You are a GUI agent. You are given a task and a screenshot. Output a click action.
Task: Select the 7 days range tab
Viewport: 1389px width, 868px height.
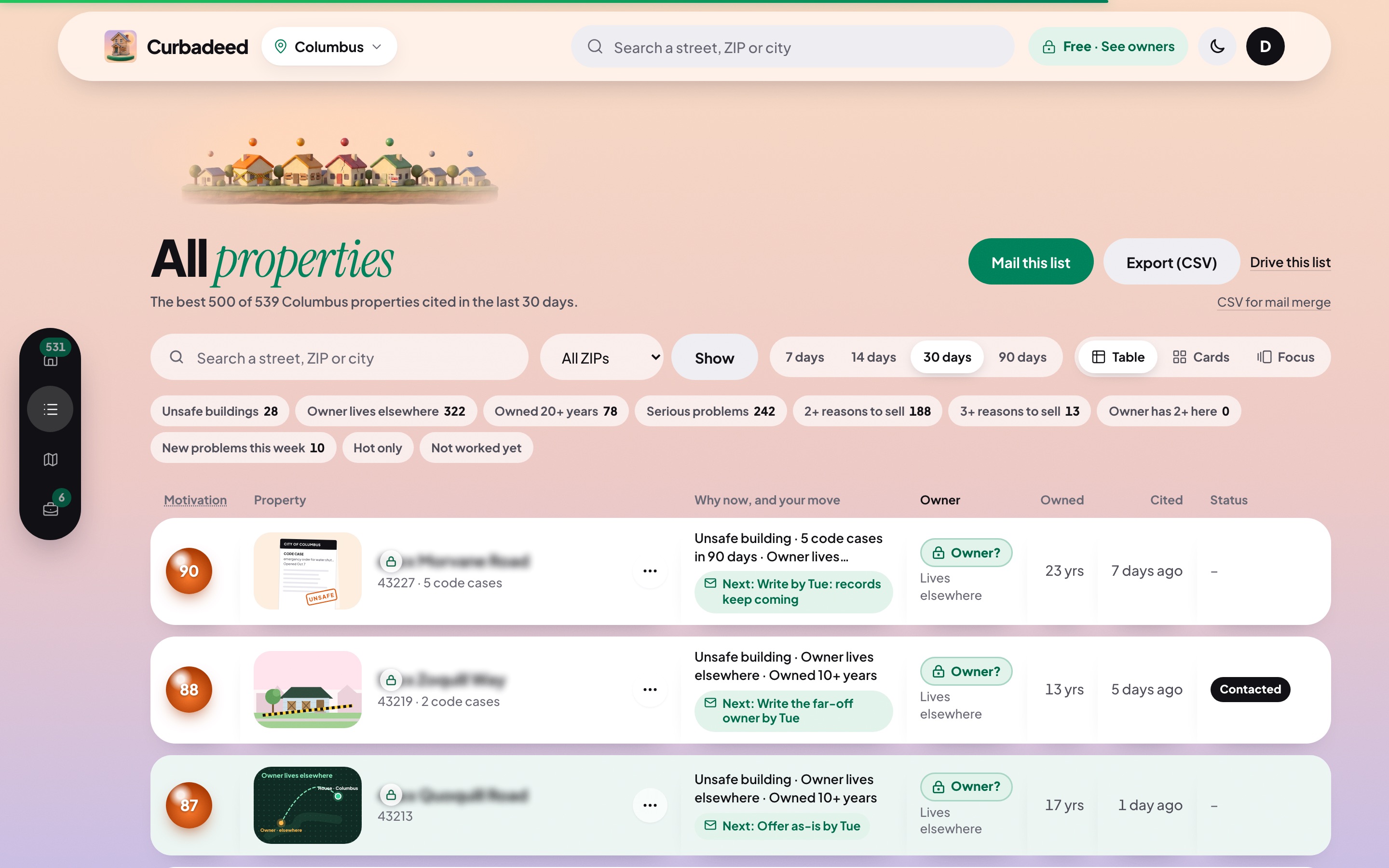point(804,357)
